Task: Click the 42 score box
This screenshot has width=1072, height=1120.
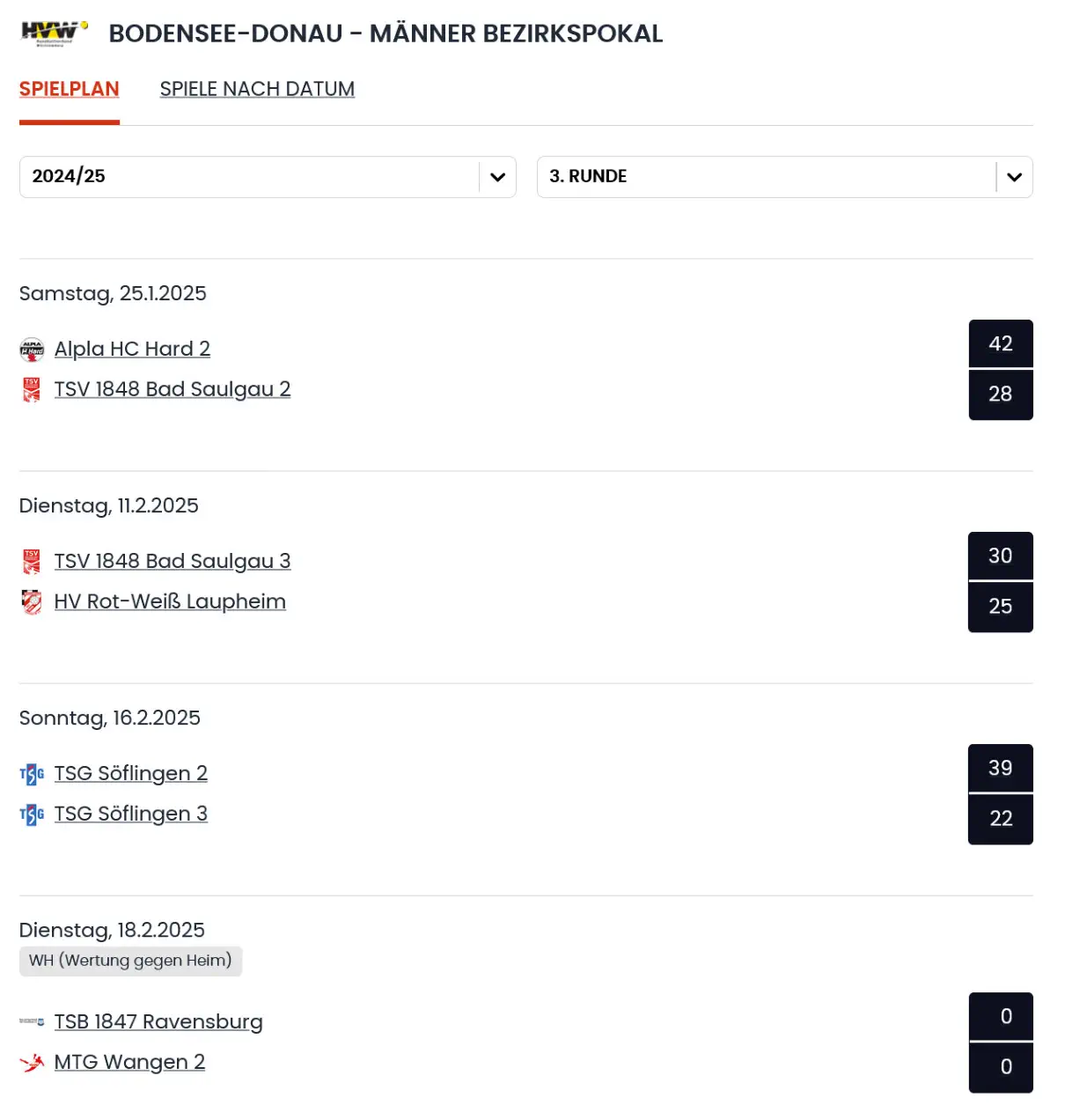Action: pos(1000,343)
